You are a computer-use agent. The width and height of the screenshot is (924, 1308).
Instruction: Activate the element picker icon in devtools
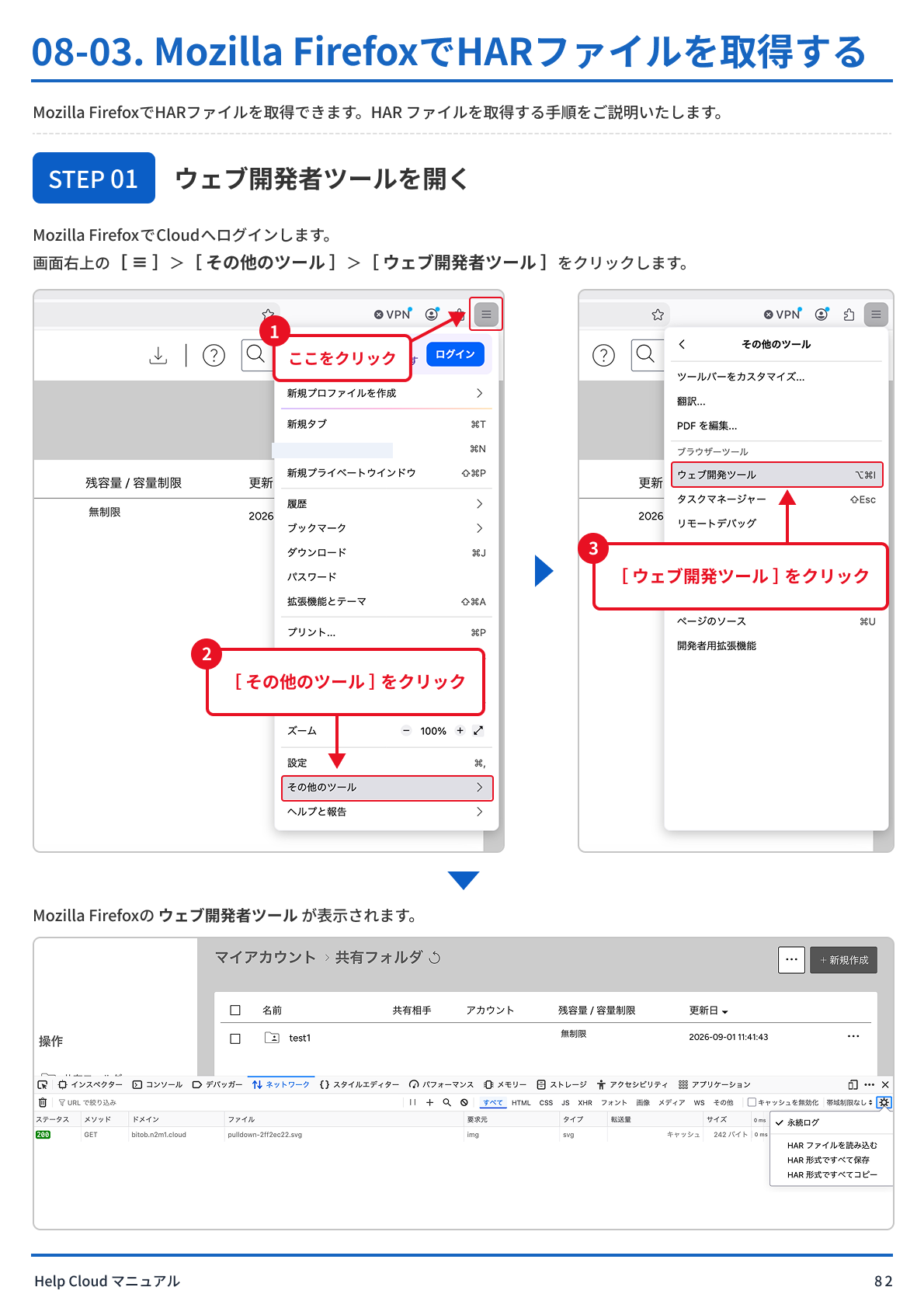(43, 1084)
